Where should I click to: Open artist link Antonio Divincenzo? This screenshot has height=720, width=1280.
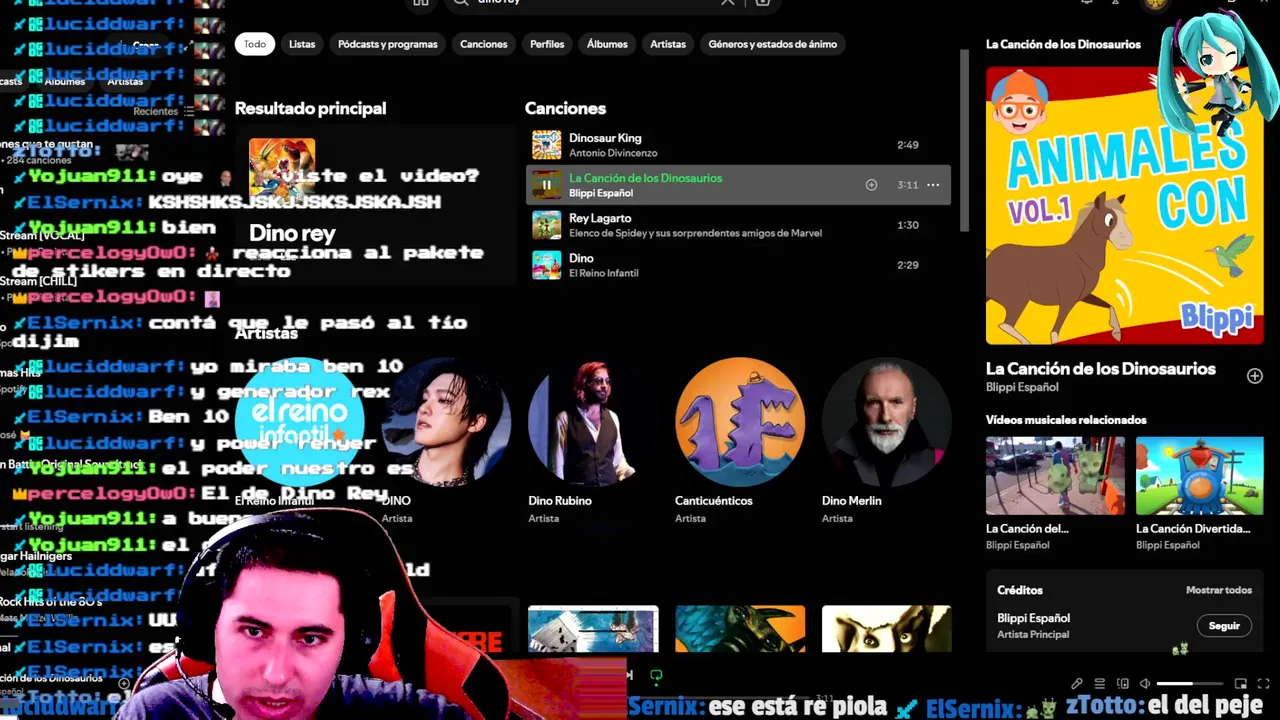pos(613,153)
